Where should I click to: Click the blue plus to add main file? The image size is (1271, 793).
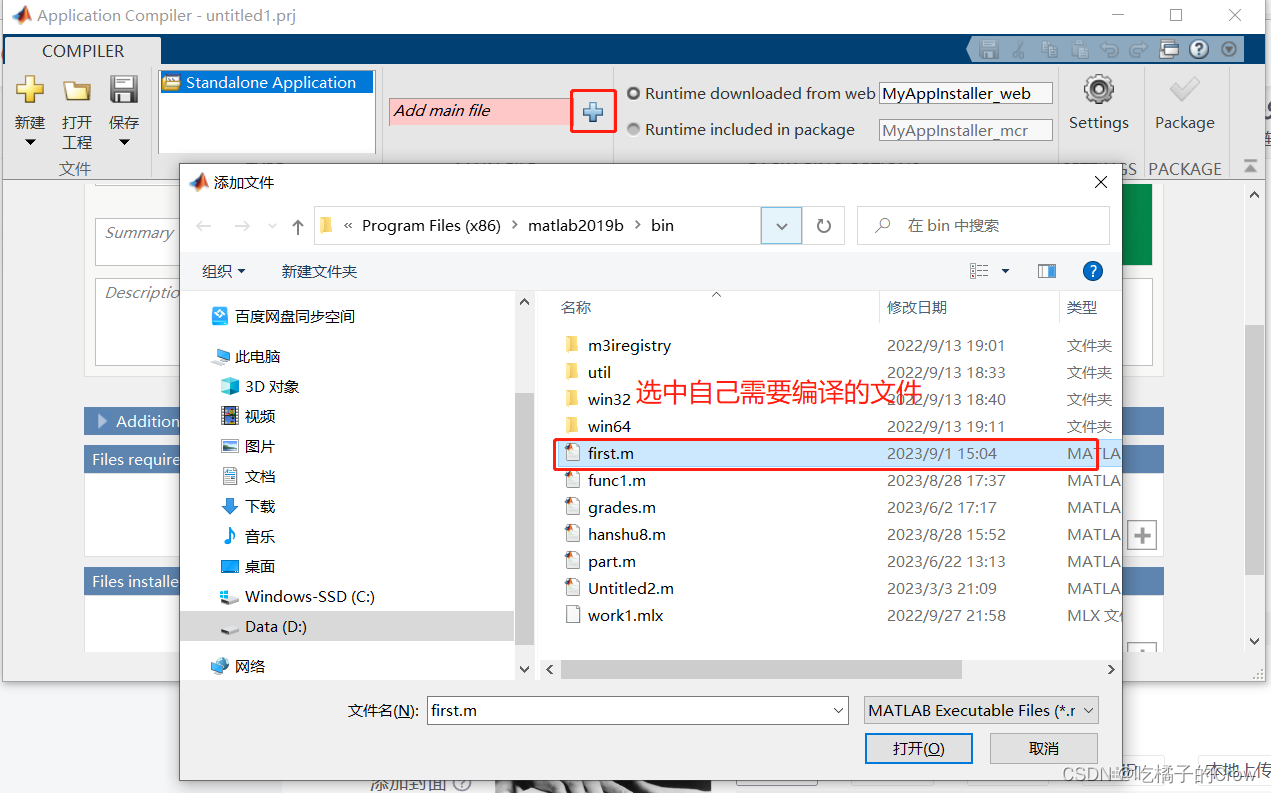coord(593,112)
